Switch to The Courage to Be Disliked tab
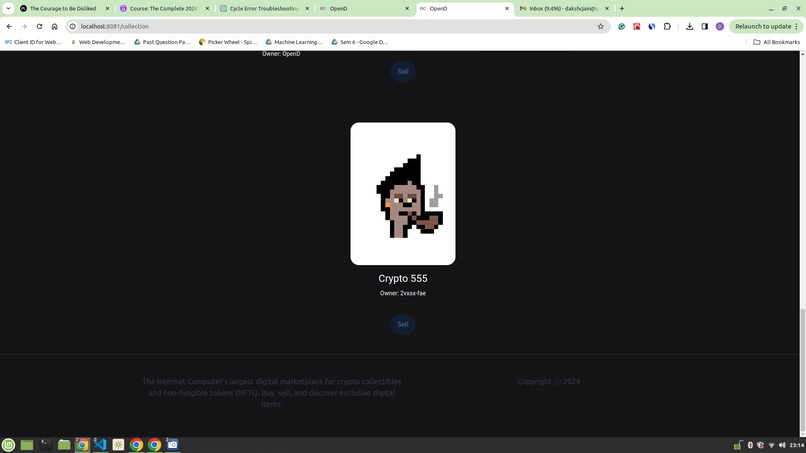 (63, 8)
